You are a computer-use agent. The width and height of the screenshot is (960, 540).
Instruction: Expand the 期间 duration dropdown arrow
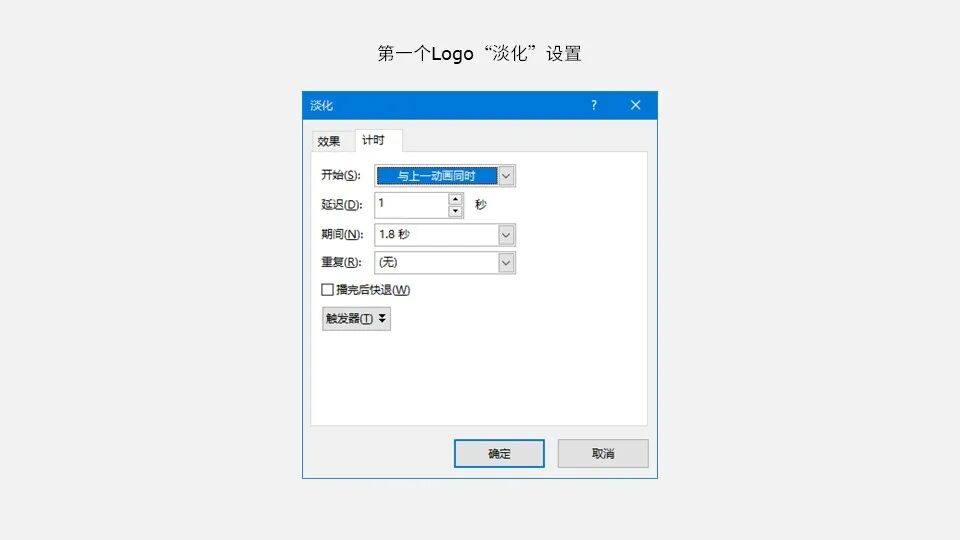(506, 235)
